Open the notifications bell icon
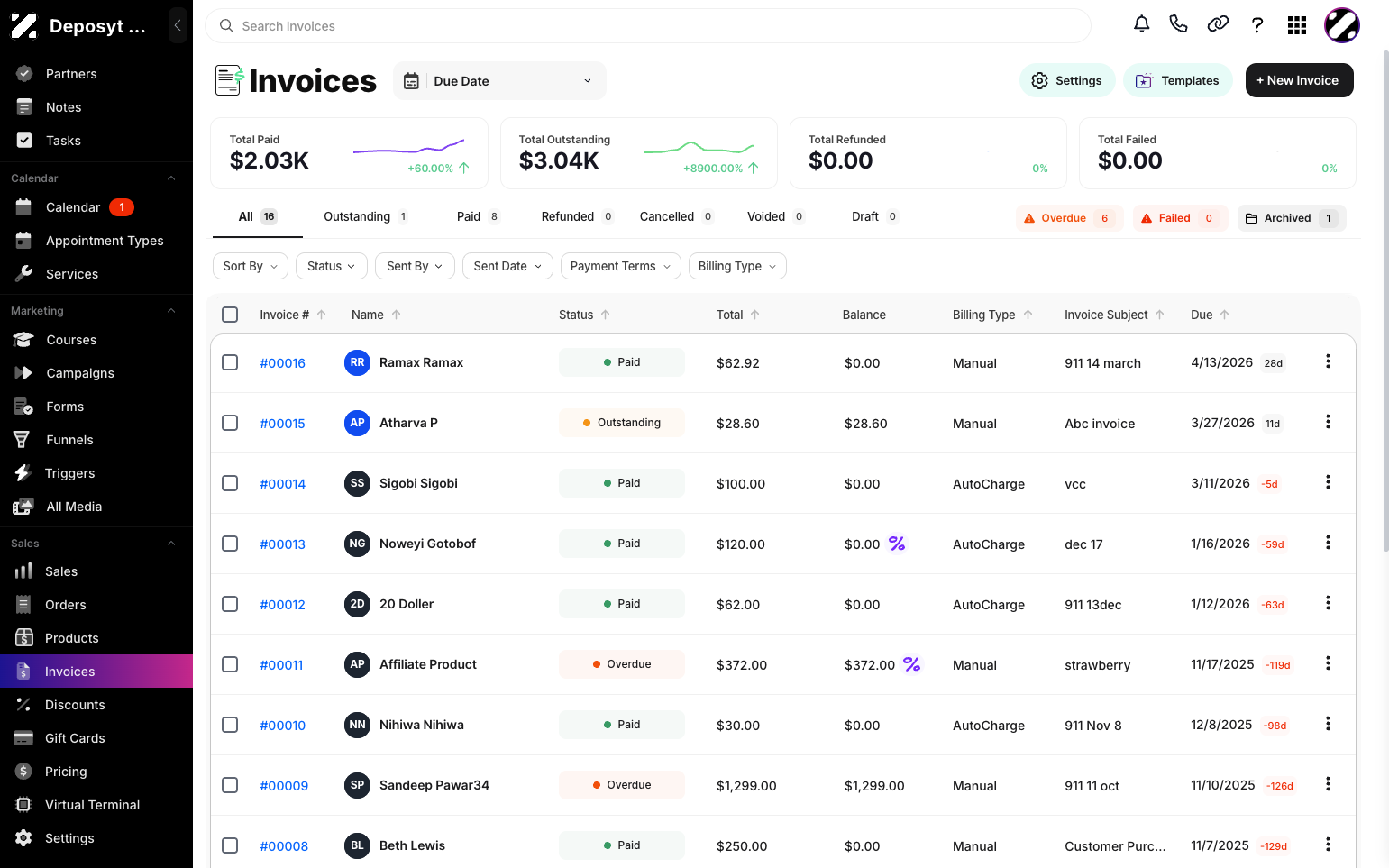The width and height of the screenshot is (1389, 868). pyautogui.click(x=1141, y=24)
